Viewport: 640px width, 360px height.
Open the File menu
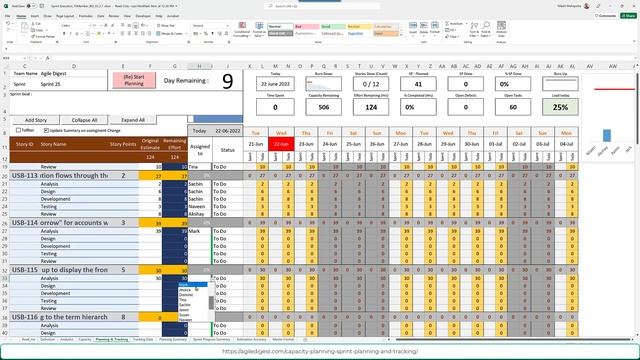click(x=8, y=16)
